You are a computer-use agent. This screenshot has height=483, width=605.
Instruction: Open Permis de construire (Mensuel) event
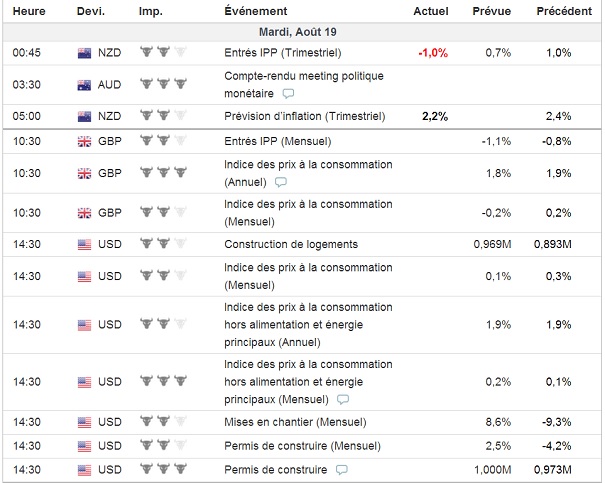[x=298, y=446]
